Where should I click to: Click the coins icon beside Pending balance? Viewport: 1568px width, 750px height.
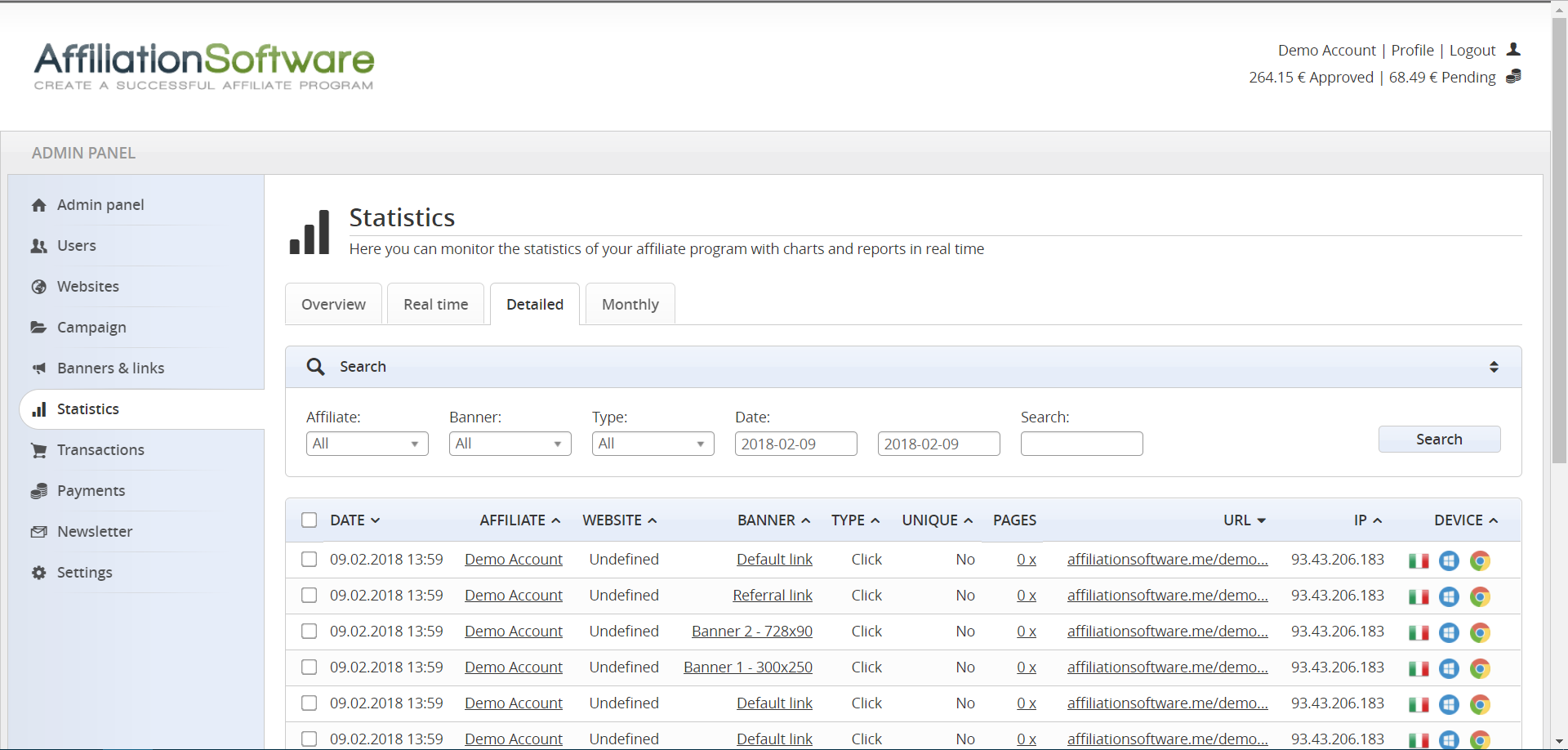[x=1513, y=77]
